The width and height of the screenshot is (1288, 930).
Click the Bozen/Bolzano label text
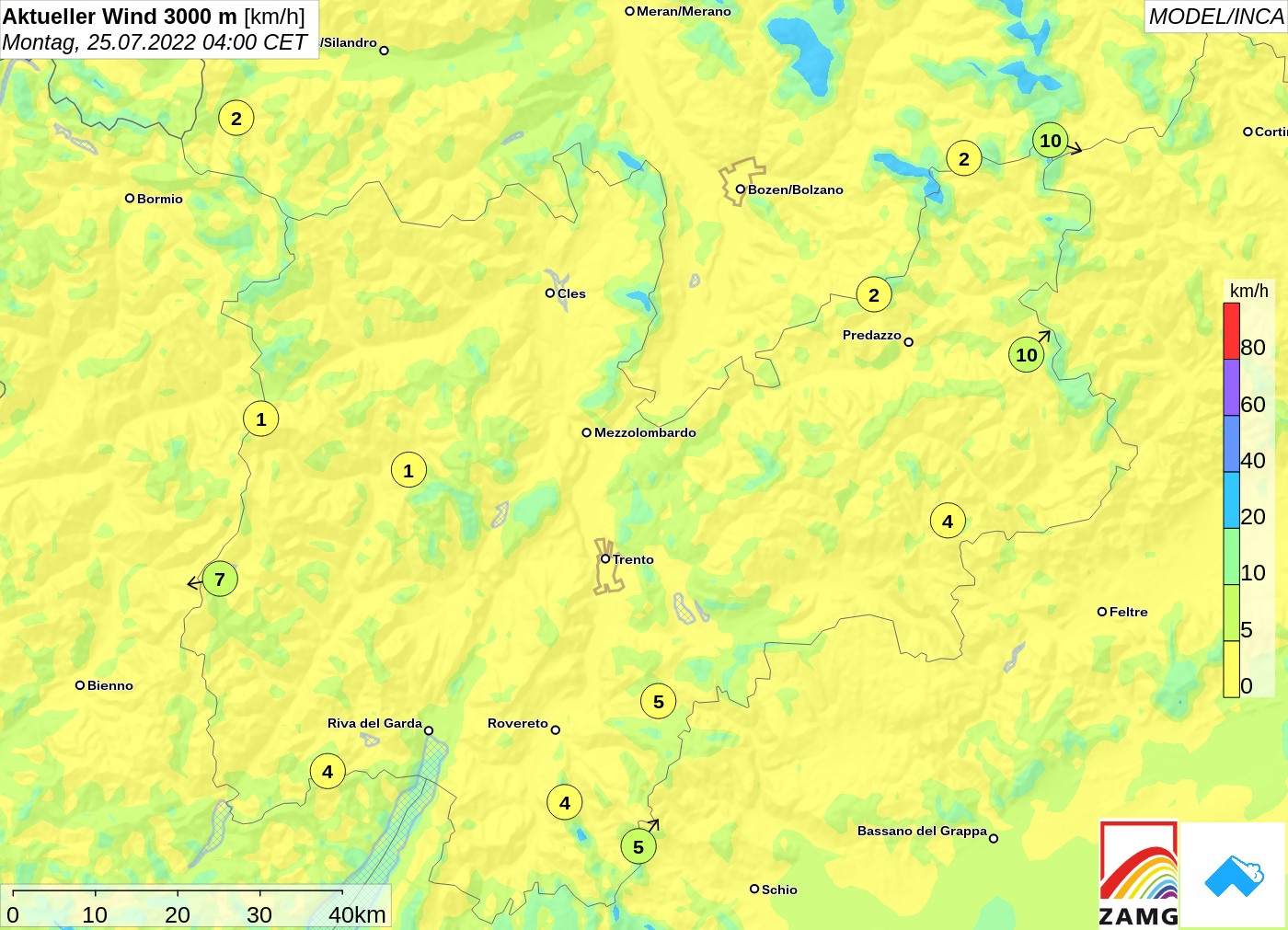tap(796, 189)
